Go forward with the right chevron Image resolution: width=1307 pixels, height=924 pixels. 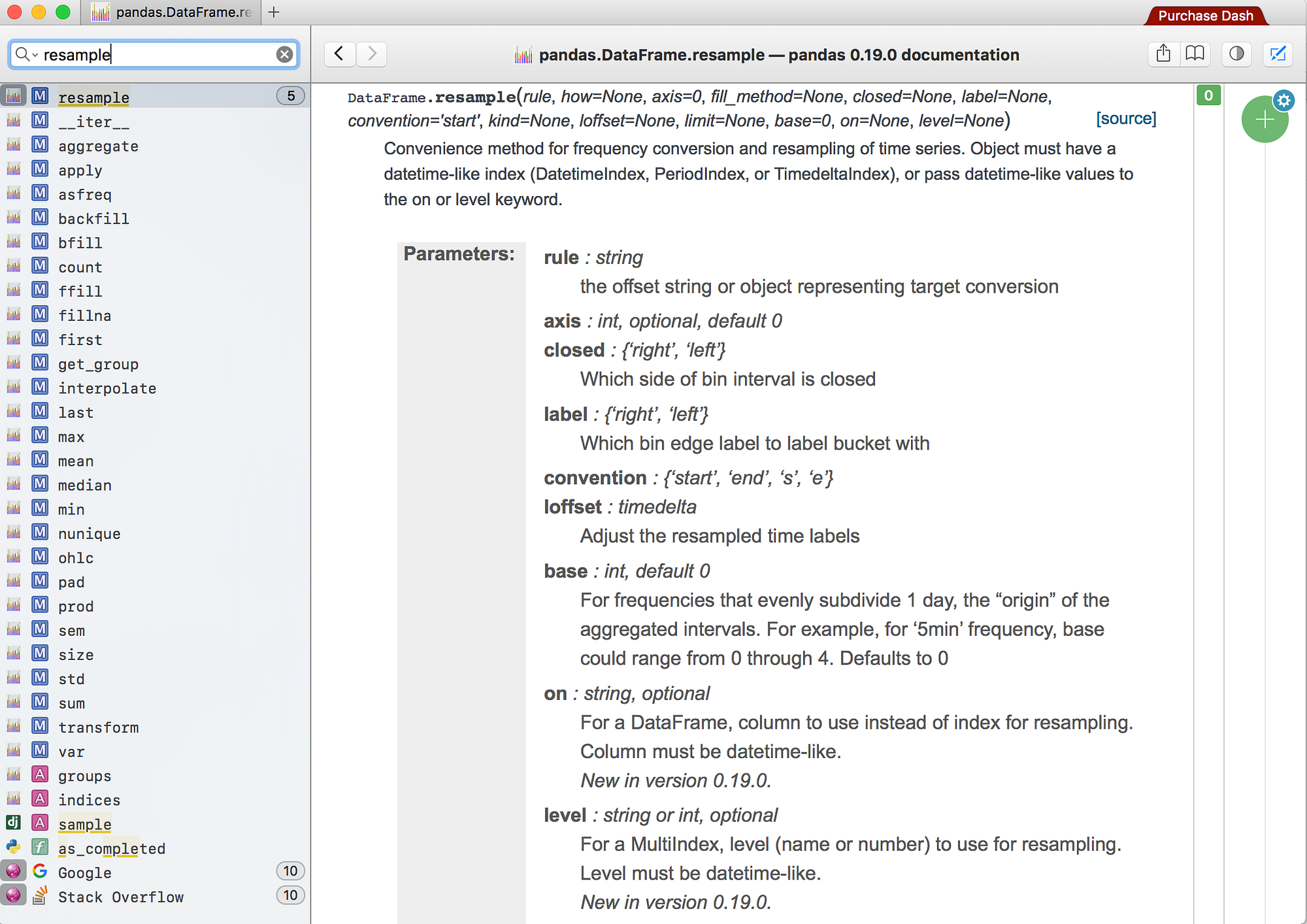click(372, 54)
